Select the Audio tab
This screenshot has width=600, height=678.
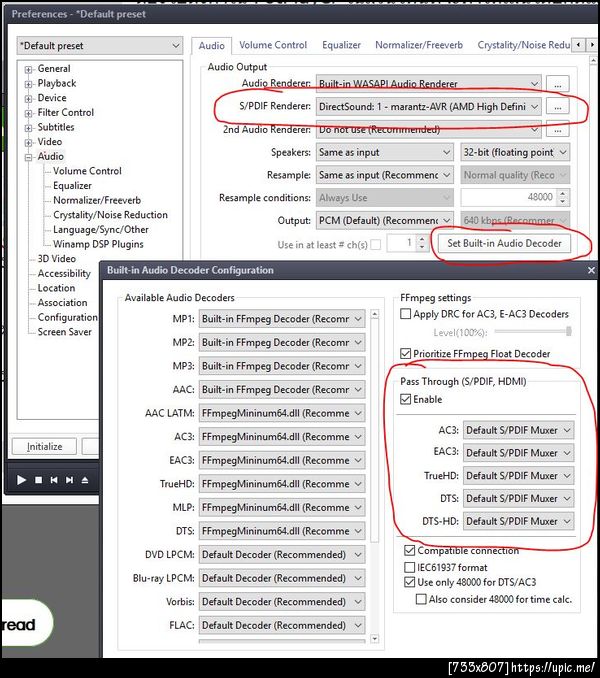click(211, 45)
